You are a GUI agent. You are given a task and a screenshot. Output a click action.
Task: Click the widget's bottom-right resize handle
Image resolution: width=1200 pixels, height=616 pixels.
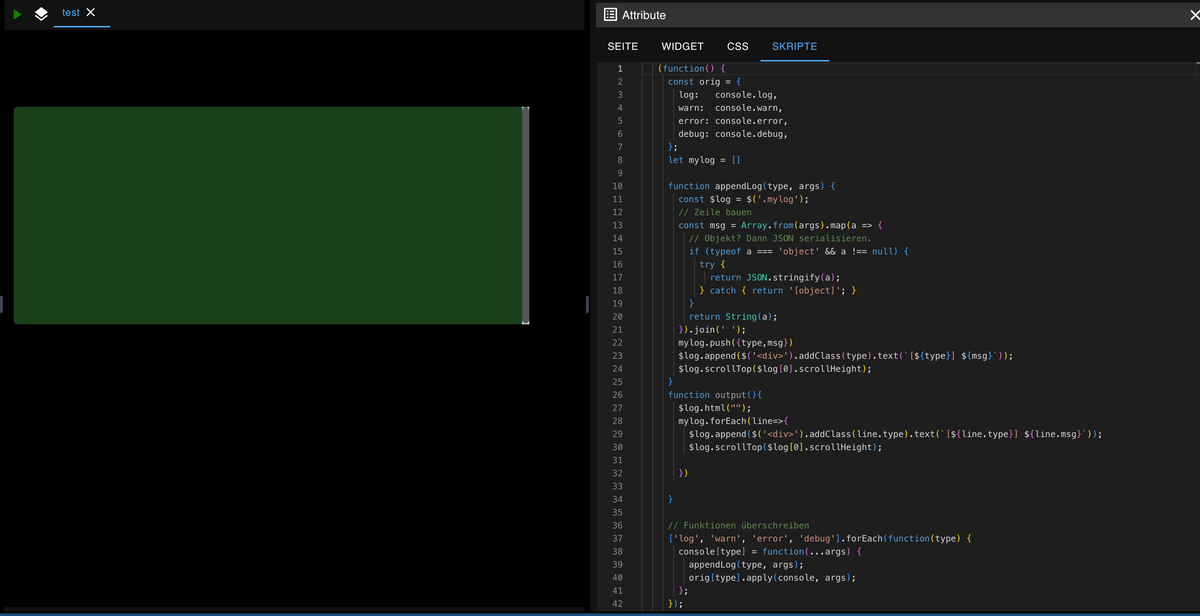525,322
